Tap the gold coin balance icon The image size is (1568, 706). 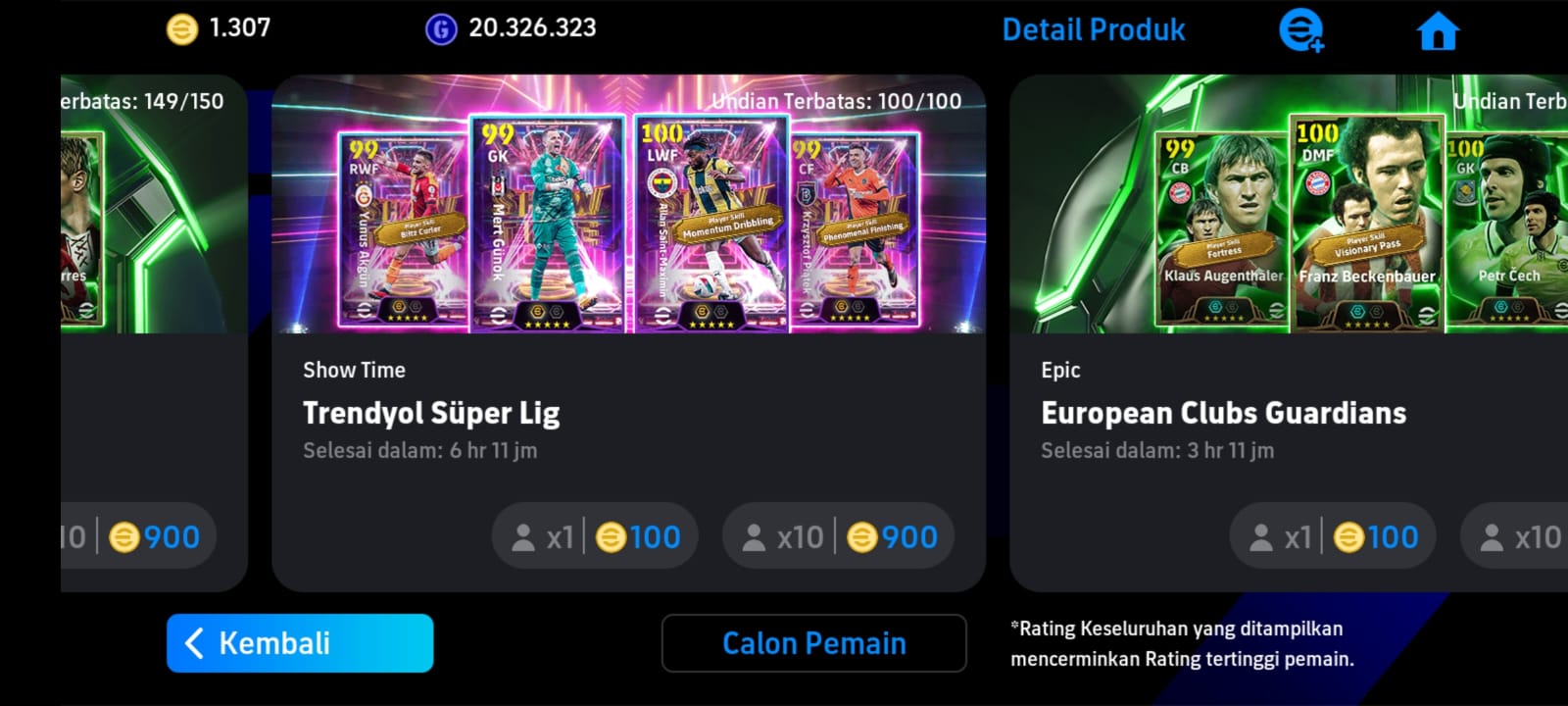[181, 28]
